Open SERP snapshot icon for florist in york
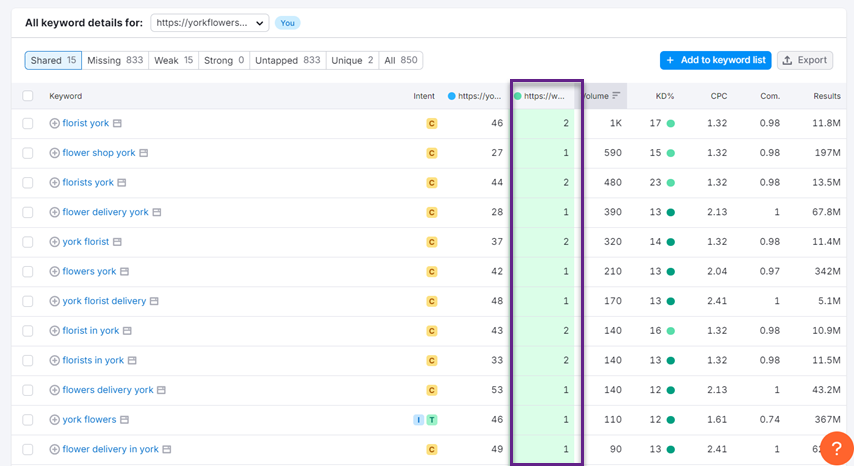 [x=127, y=331]
